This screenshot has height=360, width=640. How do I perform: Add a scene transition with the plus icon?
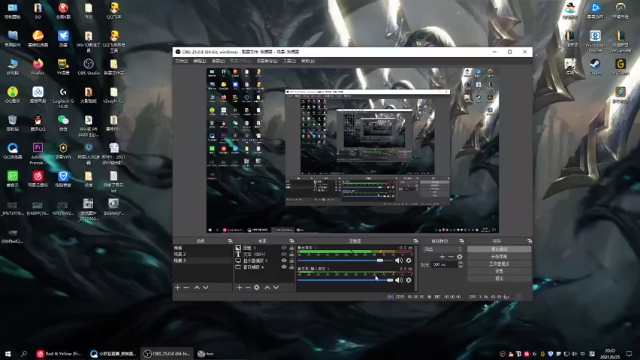442,257
